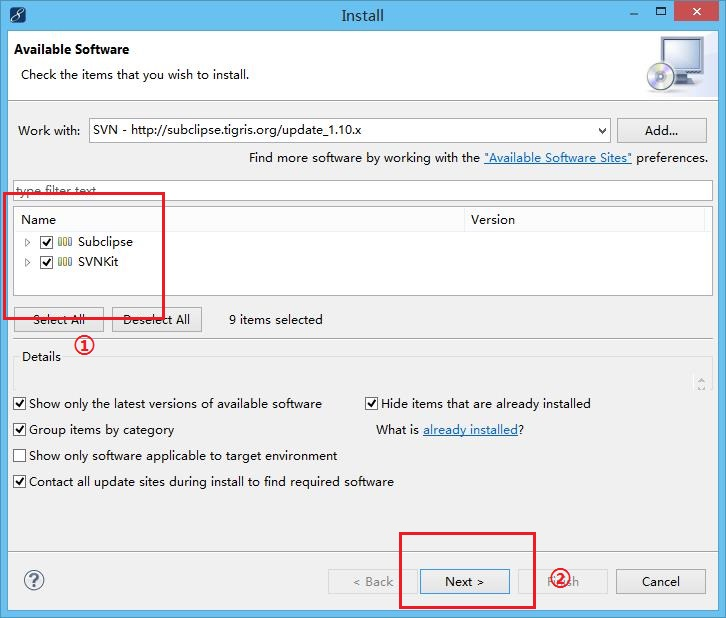
Task: Click the Details scroll up arrow
Action: [701, 380]
